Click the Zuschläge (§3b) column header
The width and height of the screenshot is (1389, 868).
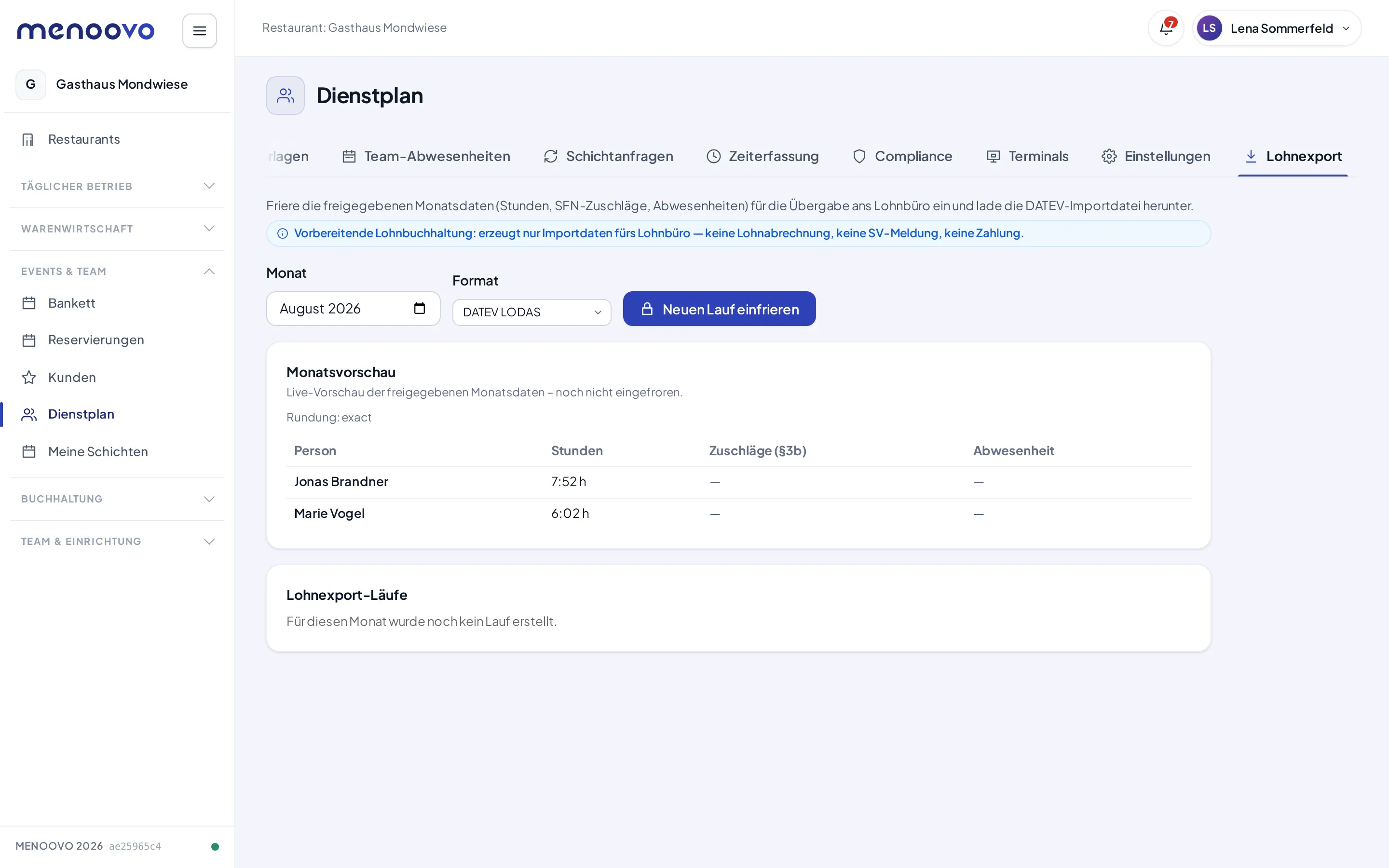click(758, 451)
